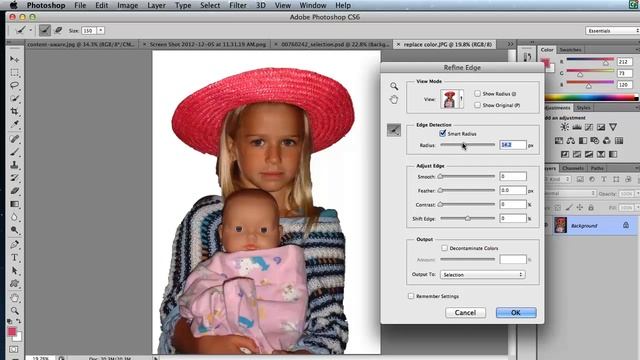Select the Move tool
640x360 pixels.
tap(14, 60)
